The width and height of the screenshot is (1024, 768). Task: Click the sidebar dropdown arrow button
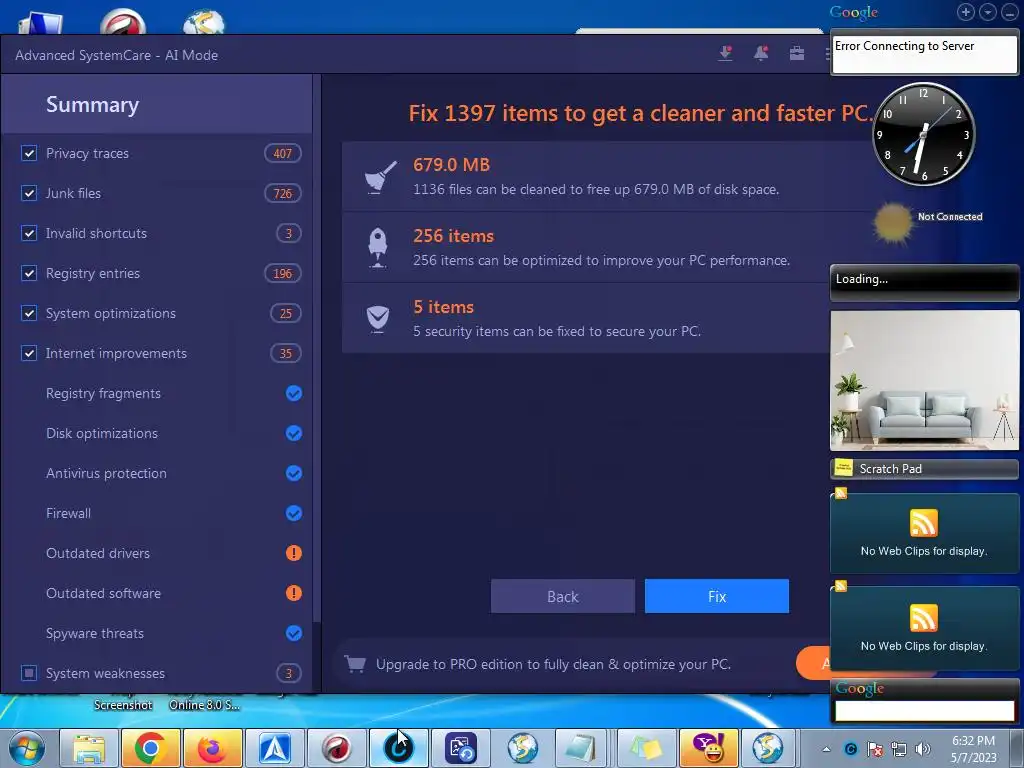pyautogui.click(x=987, y=12)
